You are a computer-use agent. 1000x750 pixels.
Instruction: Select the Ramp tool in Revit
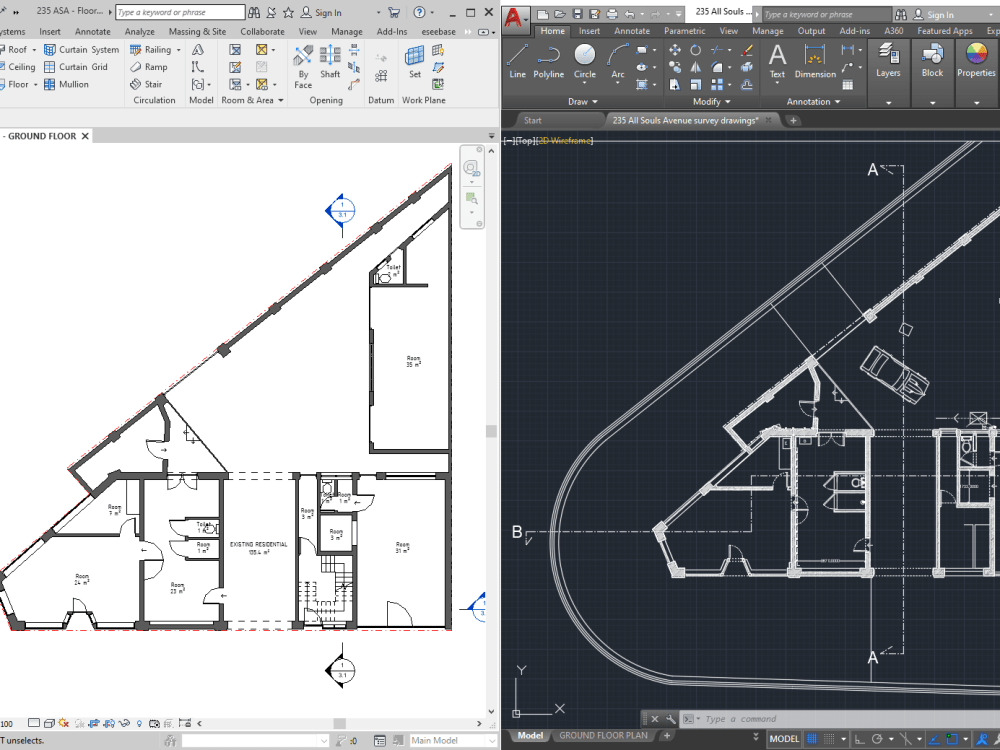point(149,66)
